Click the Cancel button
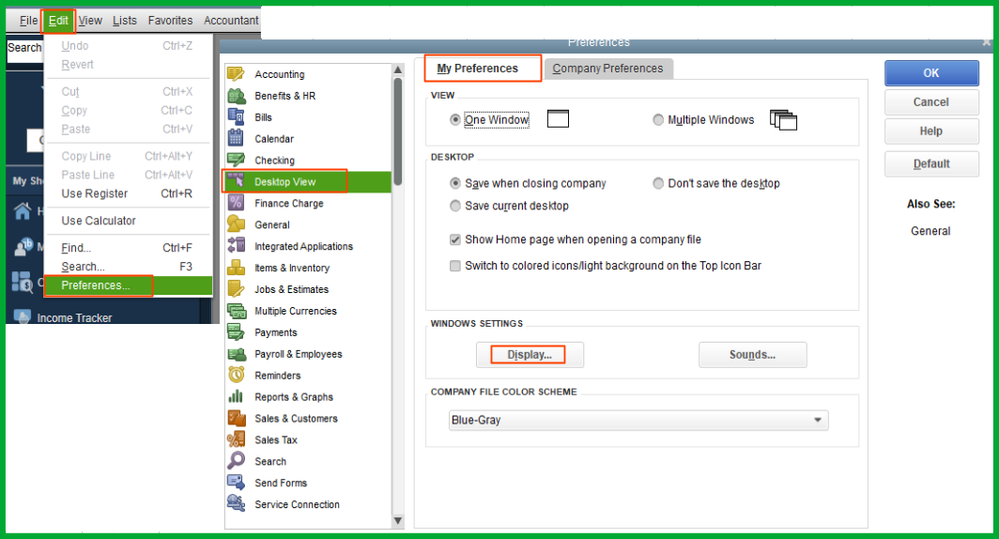The height and width of the screenshot is (539, 999). pyautogui.click(x=931, y=102)
